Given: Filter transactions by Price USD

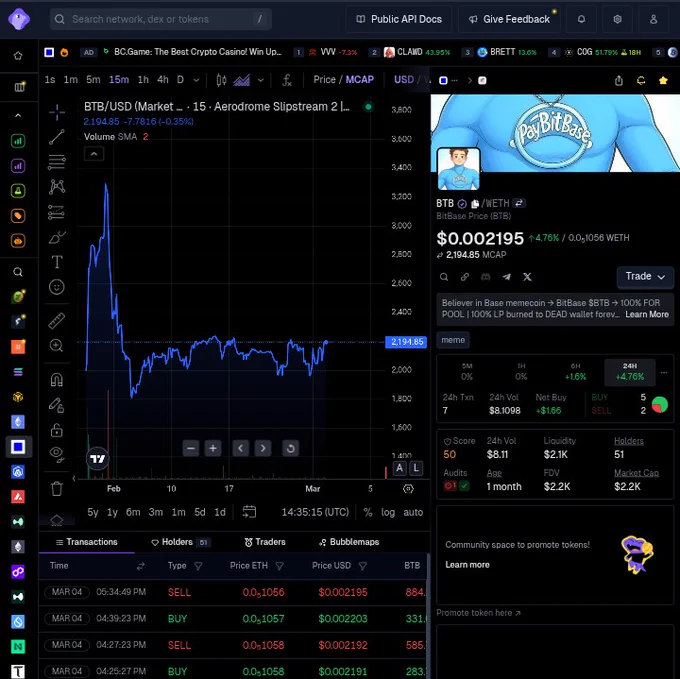Looking at the screenshot, I should coord(363,566).
